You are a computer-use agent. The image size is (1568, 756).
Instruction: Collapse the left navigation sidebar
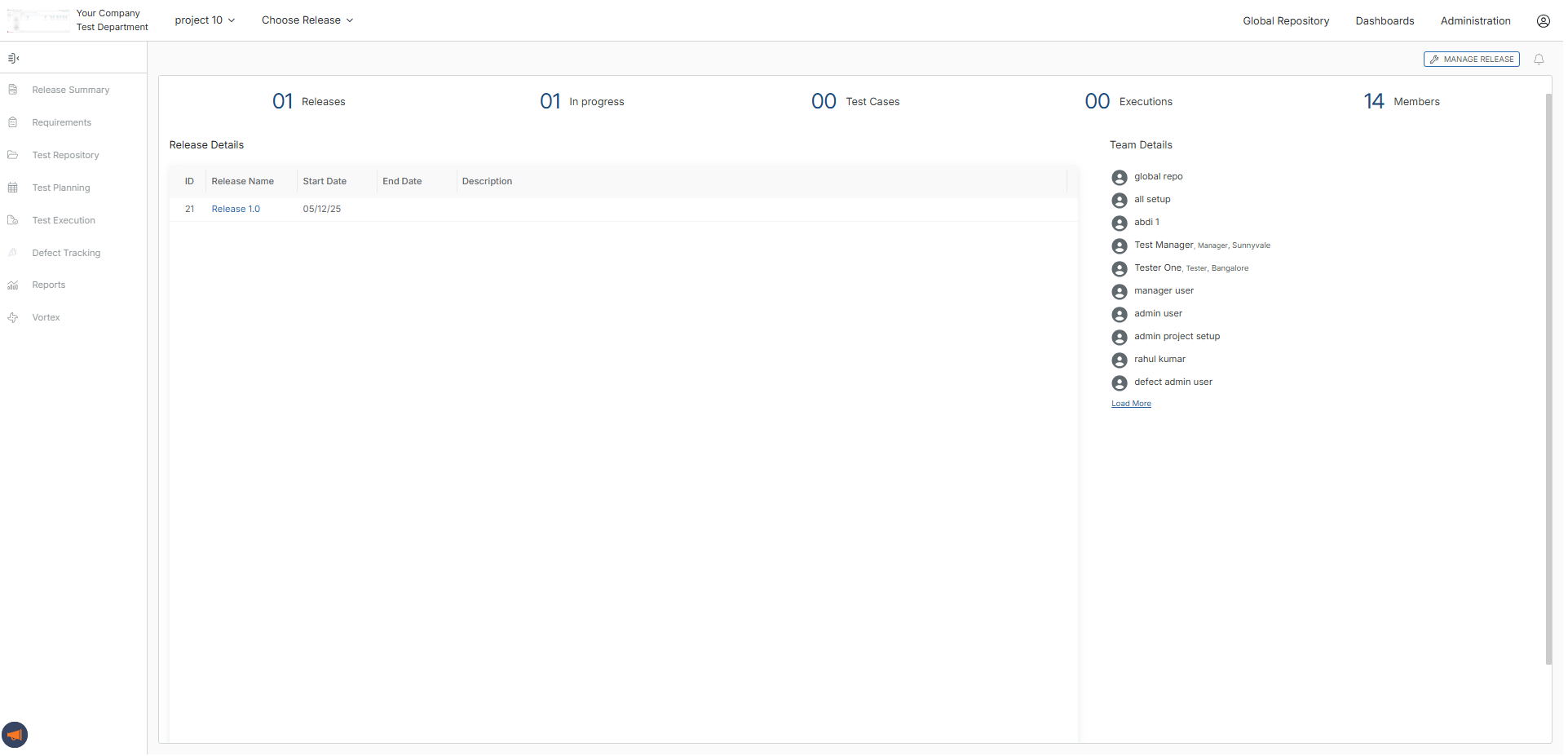click(12, 58)
